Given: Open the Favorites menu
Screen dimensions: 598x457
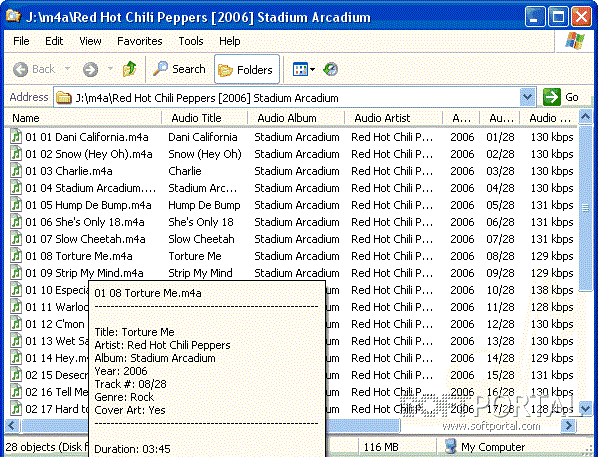Looking at the screenshot, I should (140, 41).
